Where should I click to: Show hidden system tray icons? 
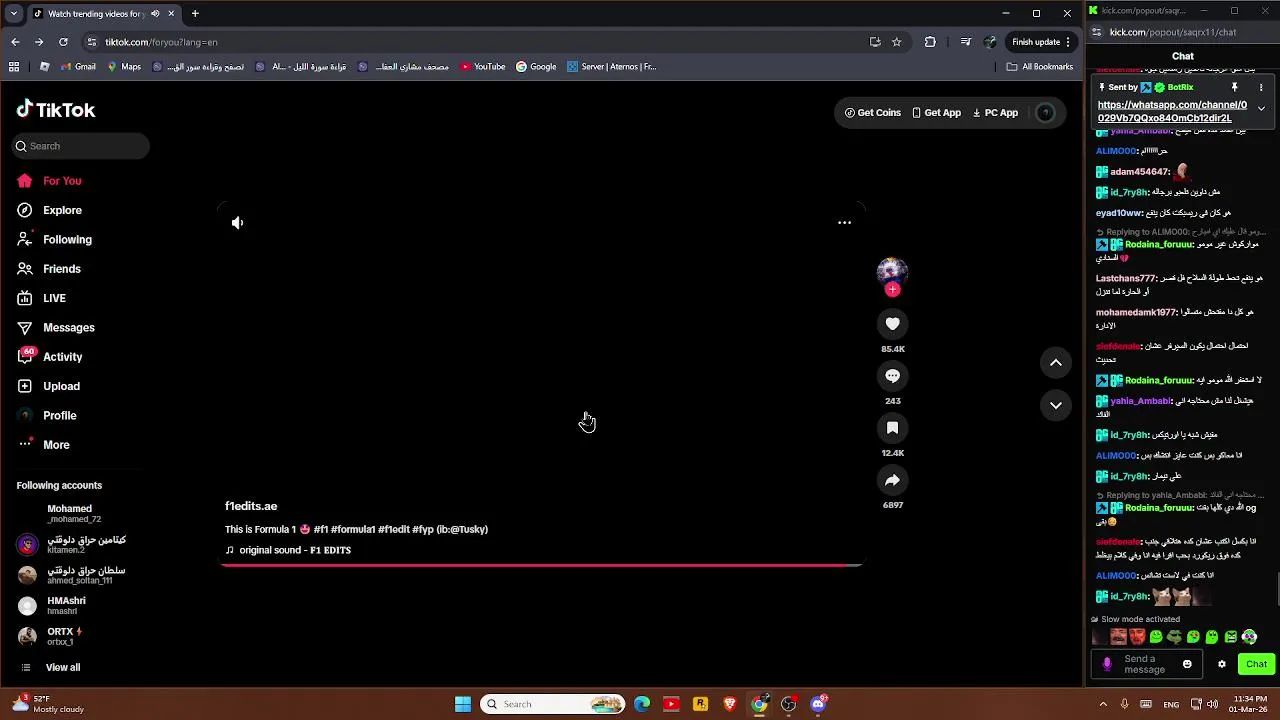tap(1103, 704)
